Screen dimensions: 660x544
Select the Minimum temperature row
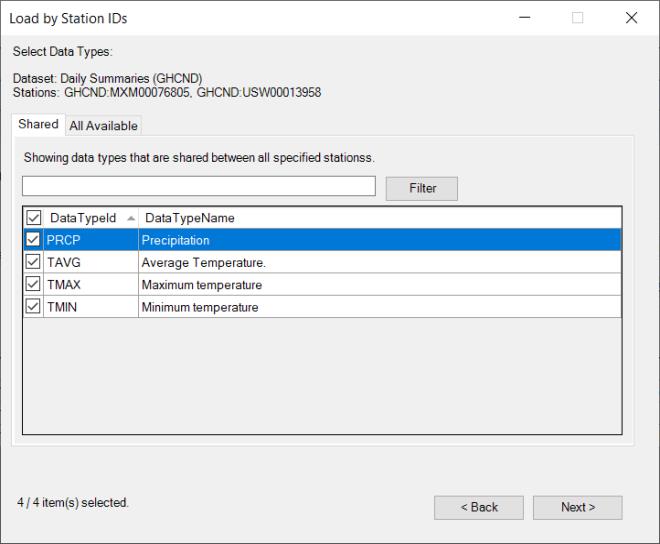point(300,307)
